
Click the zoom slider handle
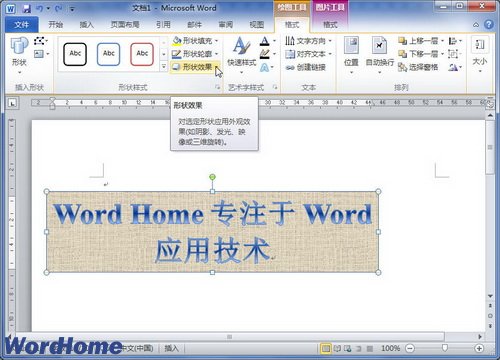click(444, 348)
